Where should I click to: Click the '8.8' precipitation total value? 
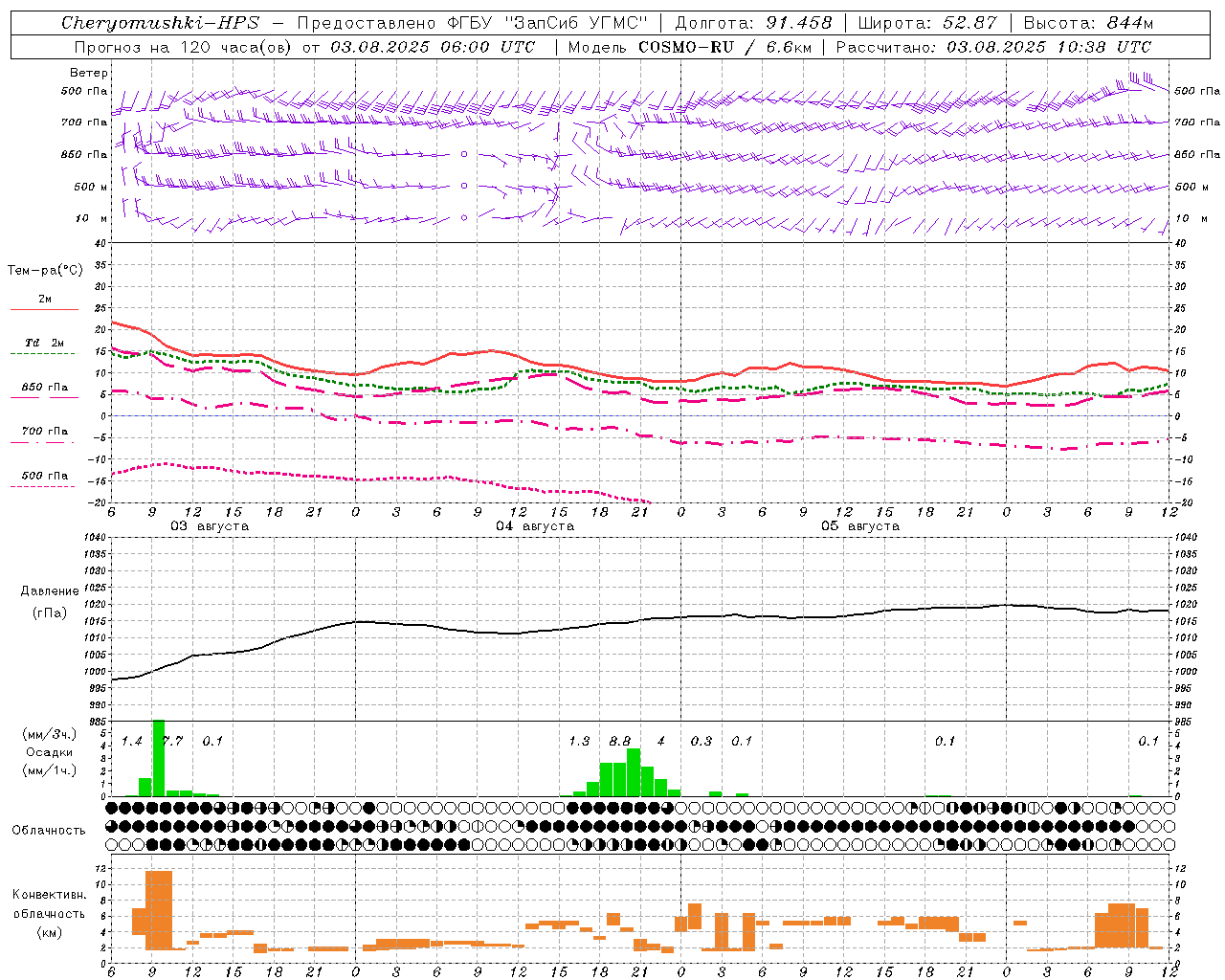[620, 742]
